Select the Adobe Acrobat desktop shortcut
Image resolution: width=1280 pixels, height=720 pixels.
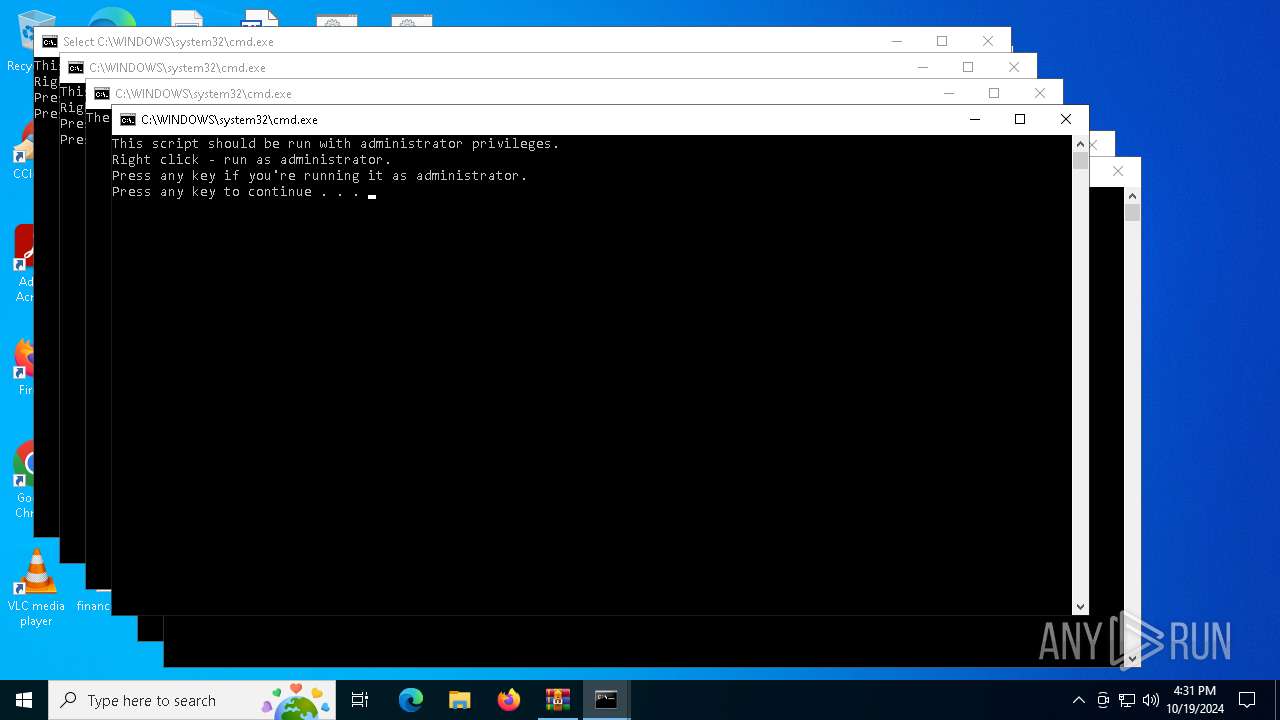click(22, 264)
